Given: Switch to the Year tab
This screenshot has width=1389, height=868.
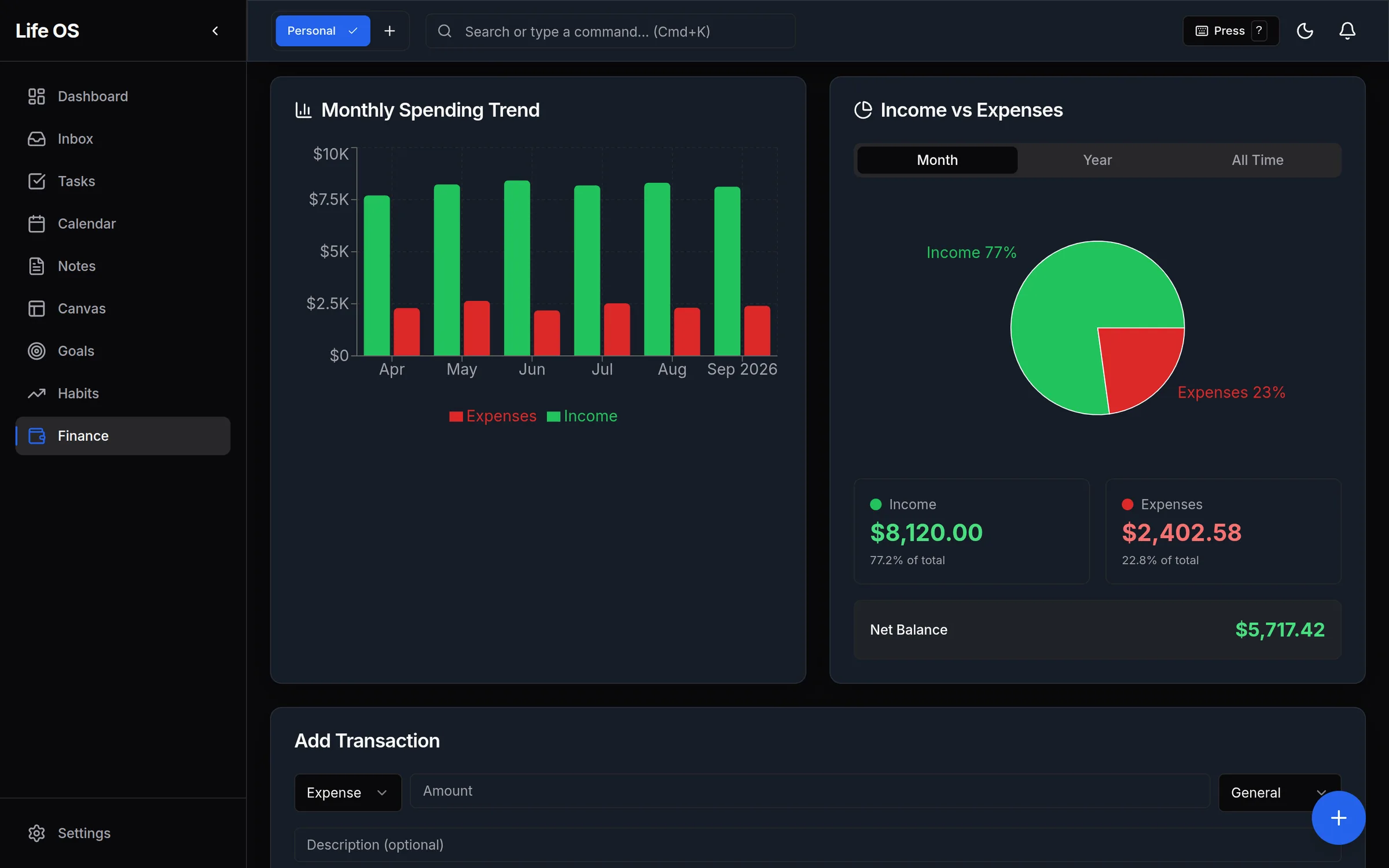Looking at the screenshot, I should pyautogui.click(x=1097, y=160).
